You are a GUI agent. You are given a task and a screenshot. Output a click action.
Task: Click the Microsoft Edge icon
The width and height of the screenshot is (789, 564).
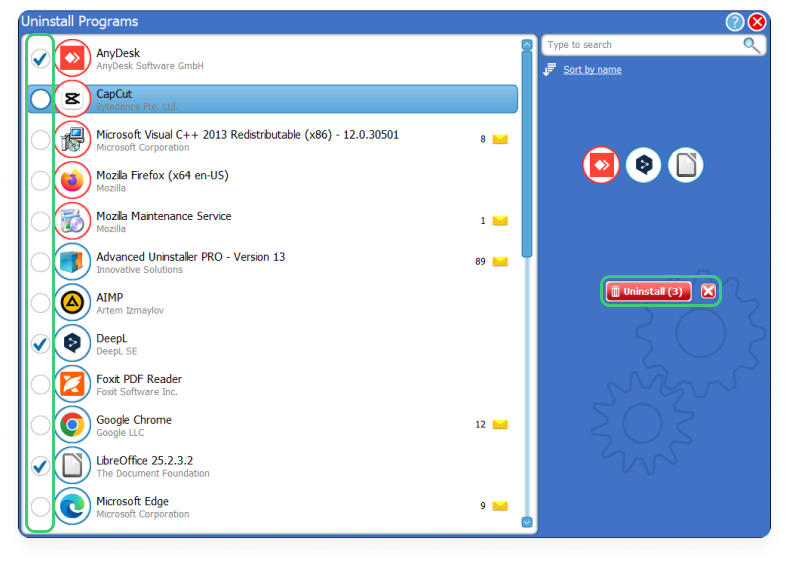point(72,507)
